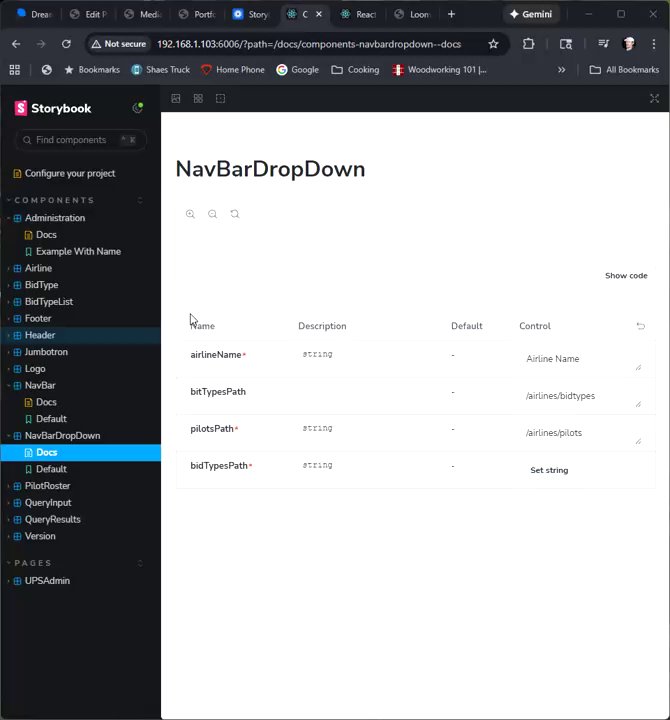
Task: Open Docs under Administration
Action: (x=46, y=235)
